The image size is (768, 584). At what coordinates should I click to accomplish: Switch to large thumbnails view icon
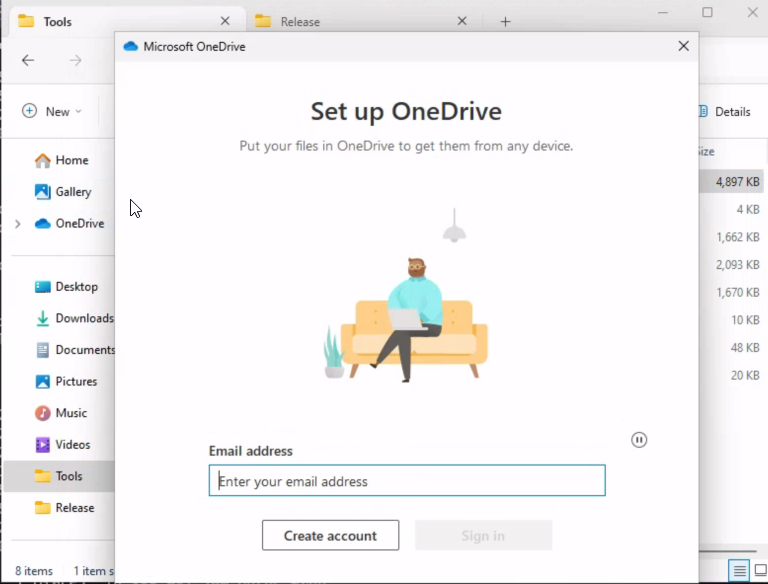(761, 570)
